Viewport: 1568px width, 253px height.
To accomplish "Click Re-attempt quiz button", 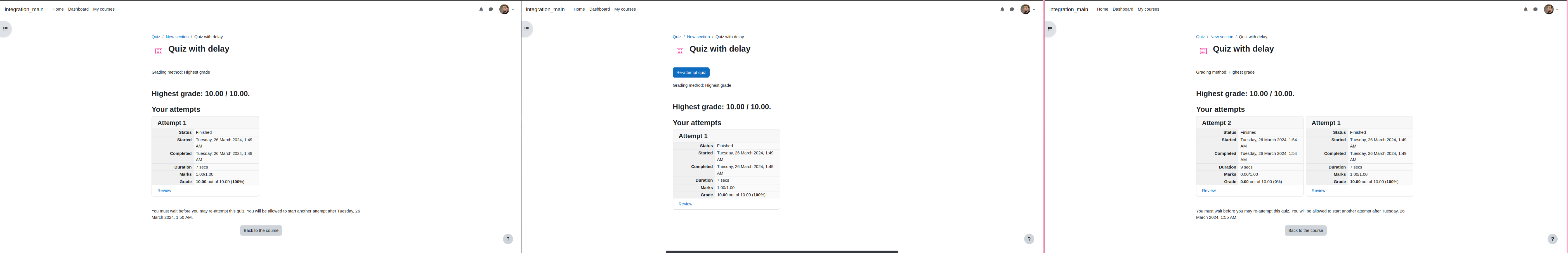I will pyautogui.click(x=691, y=72).
